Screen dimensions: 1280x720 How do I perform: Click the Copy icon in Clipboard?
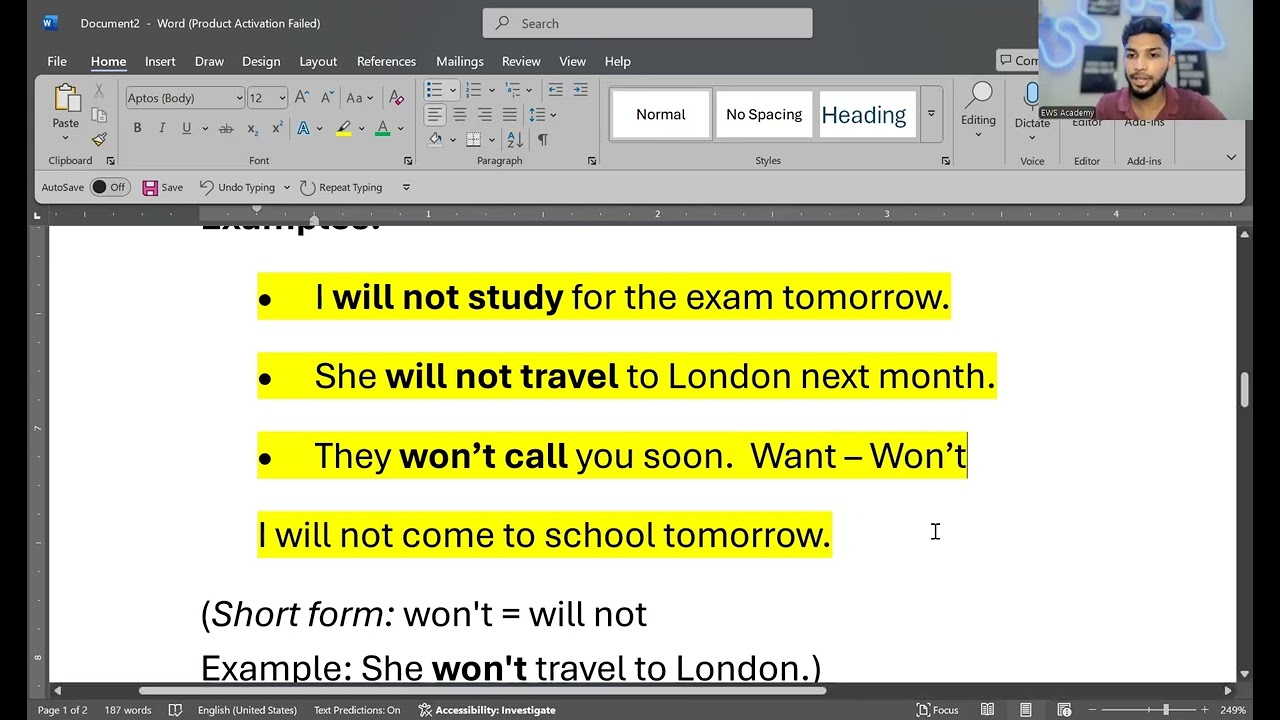click(x=99, y=115)
